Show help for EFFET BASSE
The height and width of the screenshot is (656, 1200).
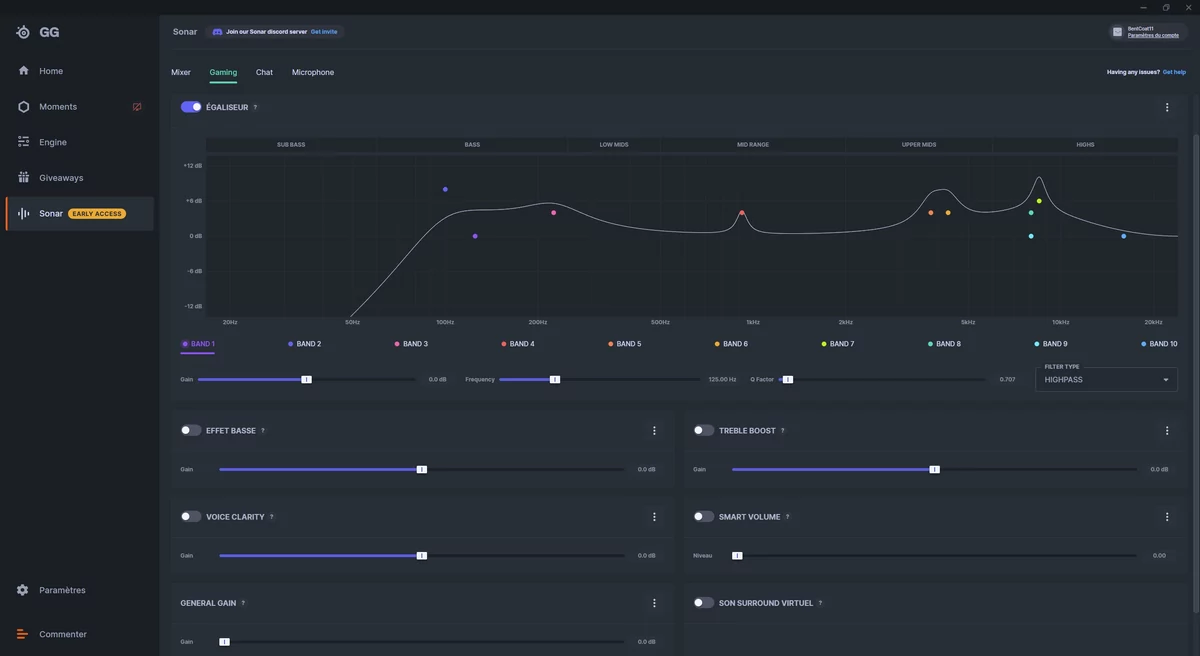(x=263, y=431)
